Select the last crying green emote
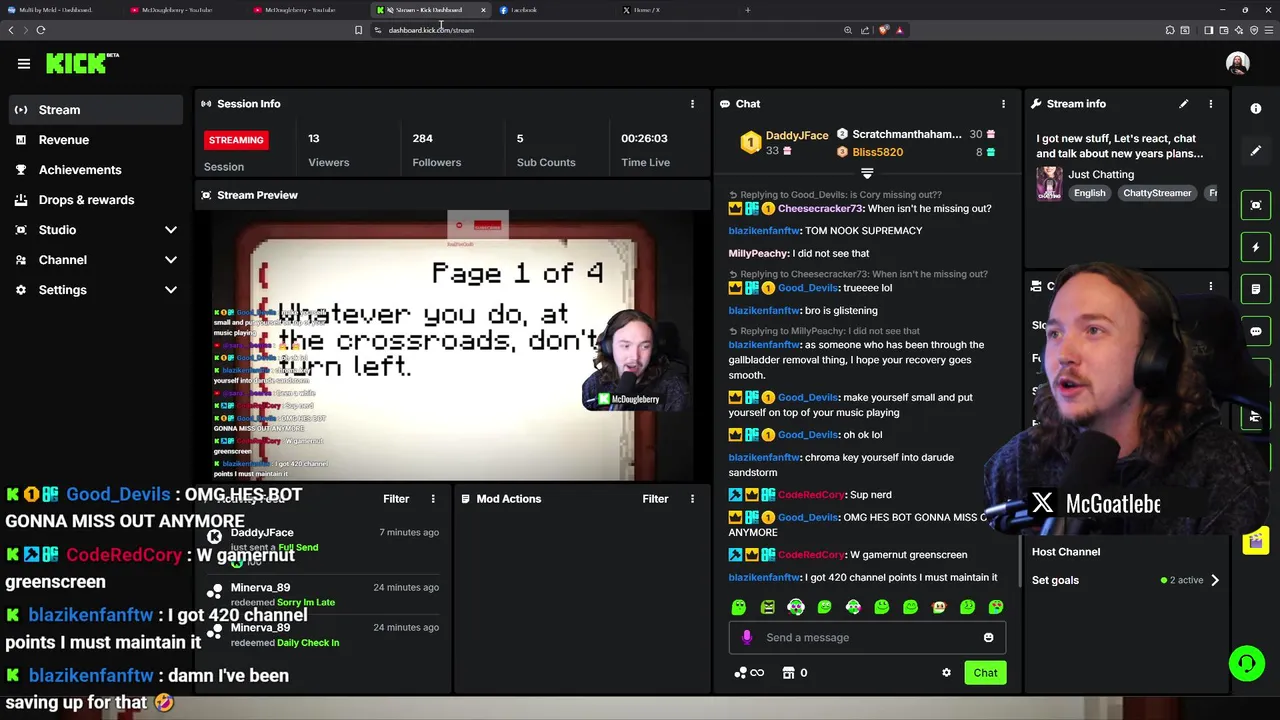This screenshot has height=720, width=1280. (x=996, y=607)
